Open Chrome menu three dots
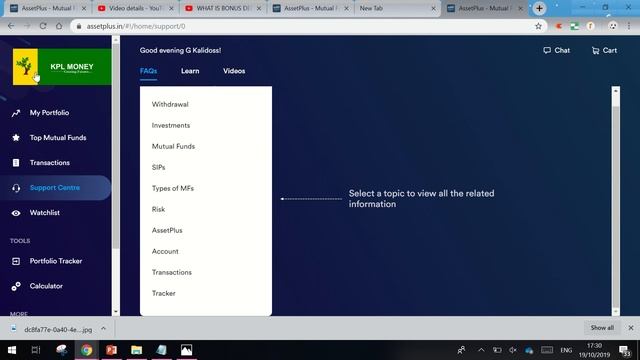 tap(629, 26)
